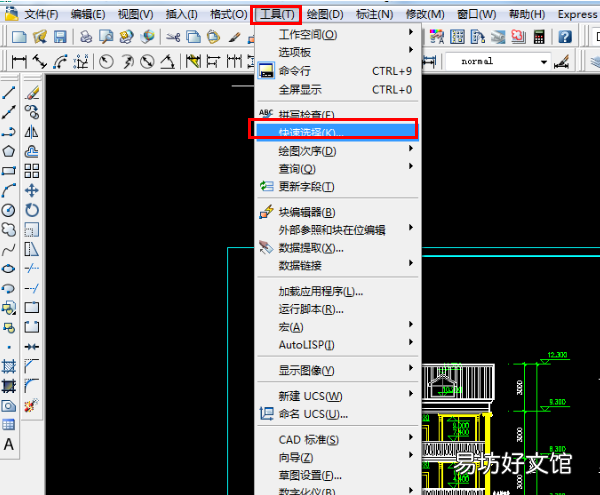Expand the 选项板 submenu
Viewport: 600px width, 495px height.
337,52
